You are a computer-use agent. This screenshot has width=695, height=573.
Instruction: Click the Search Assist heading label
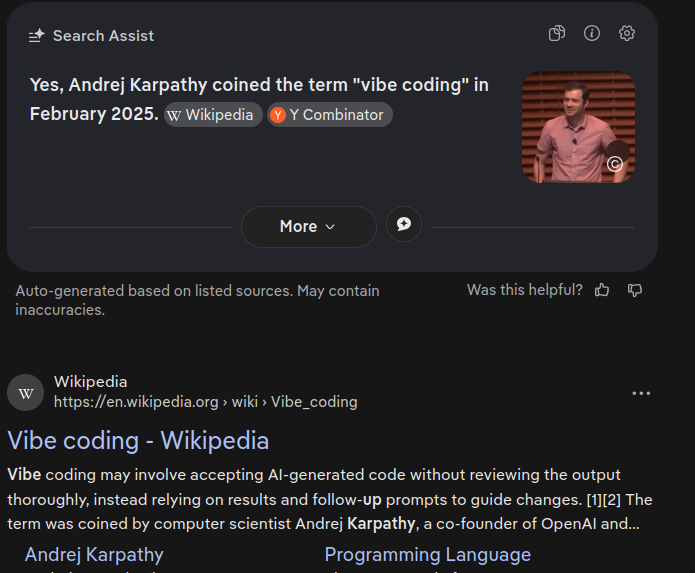tap(103, 36)
